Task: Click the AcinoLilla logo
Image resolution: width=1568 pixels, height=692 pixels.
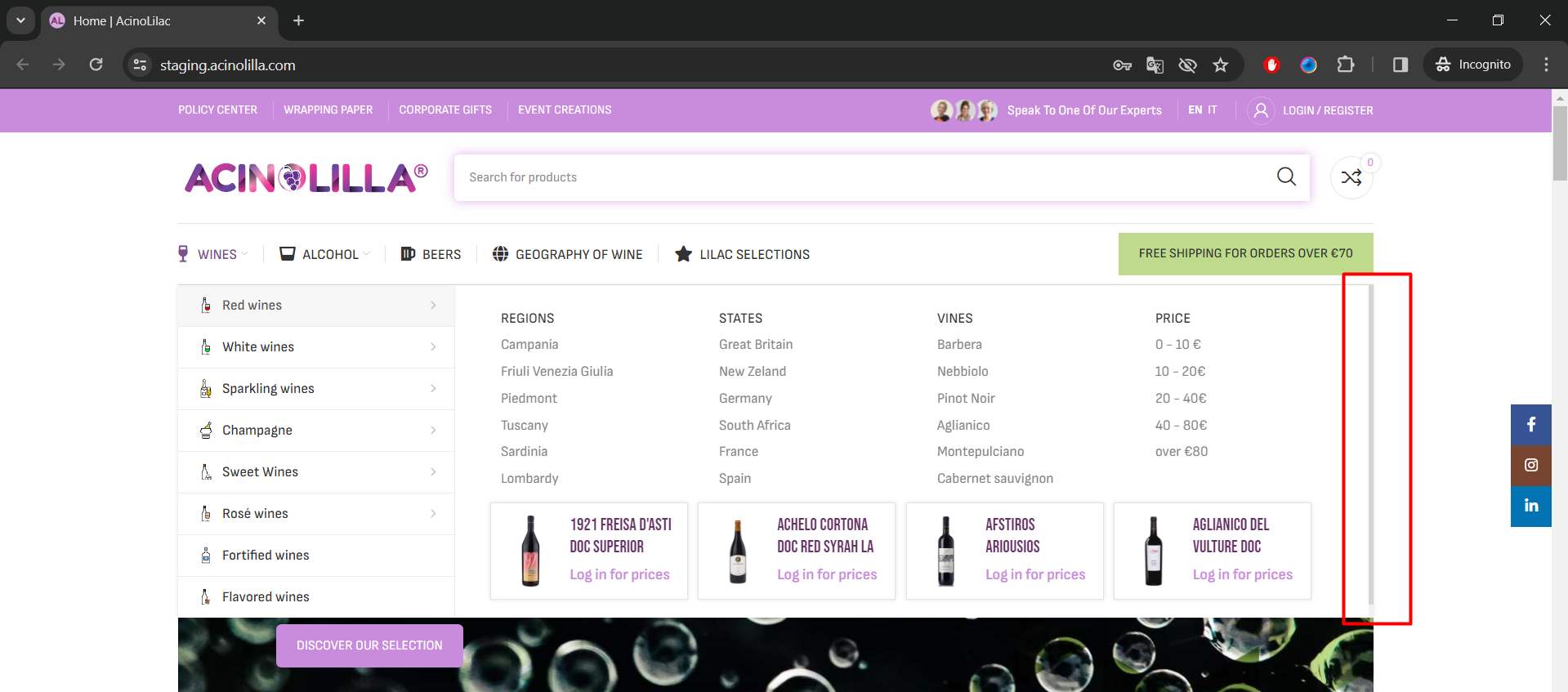Action: [x=306, y=177]
